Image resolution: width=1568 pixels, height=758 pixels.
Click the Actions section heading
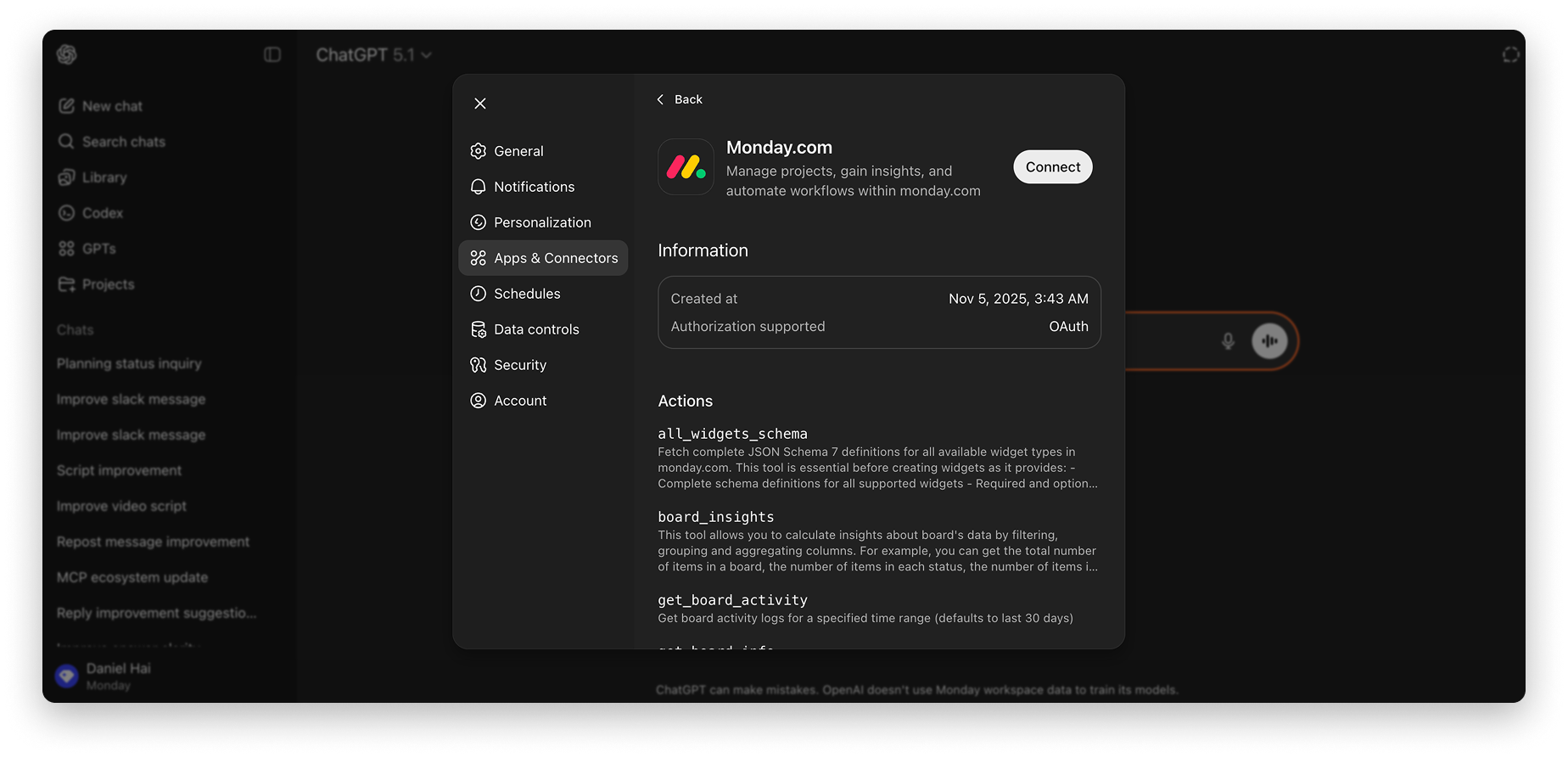point(685,401)
